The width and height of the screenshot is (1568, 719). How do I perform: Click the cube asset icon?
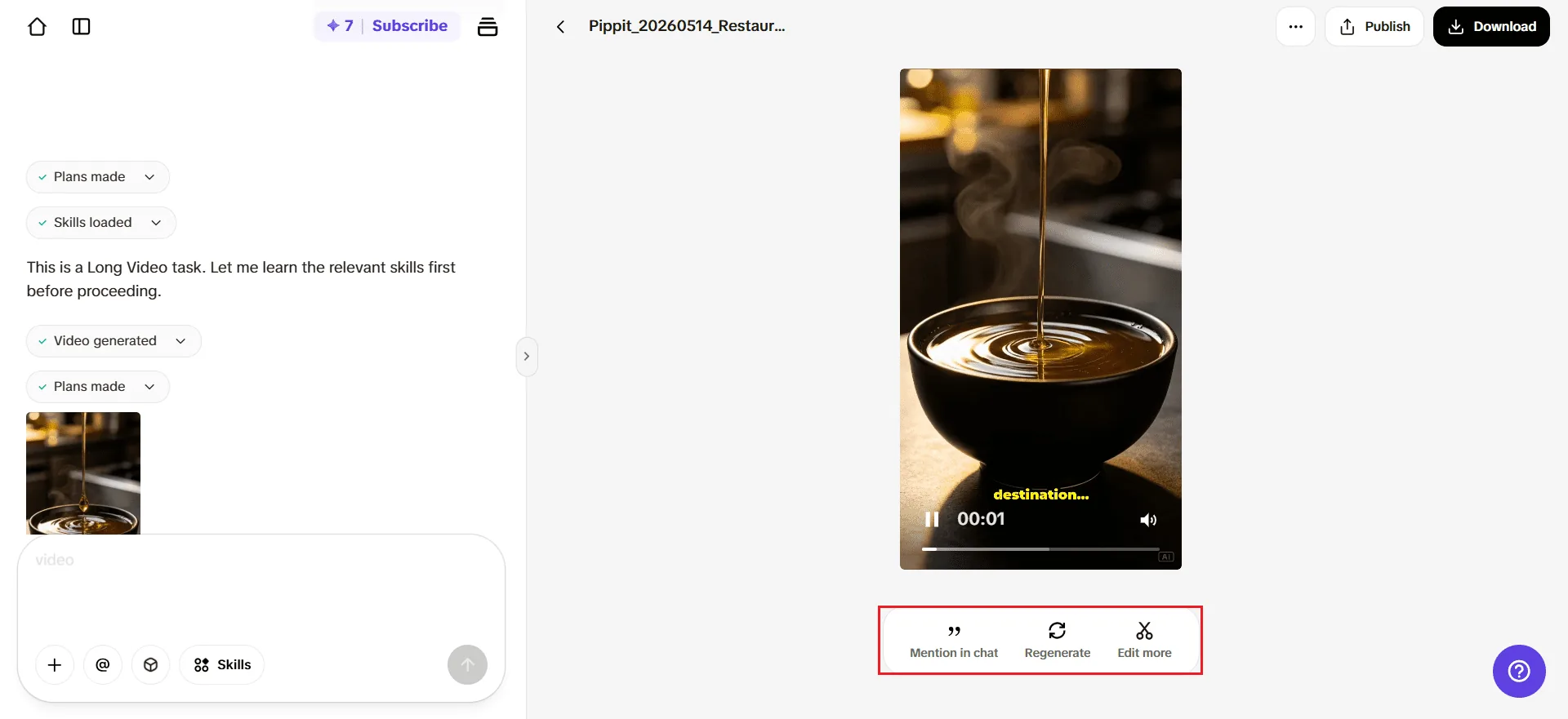pos(150,665)
